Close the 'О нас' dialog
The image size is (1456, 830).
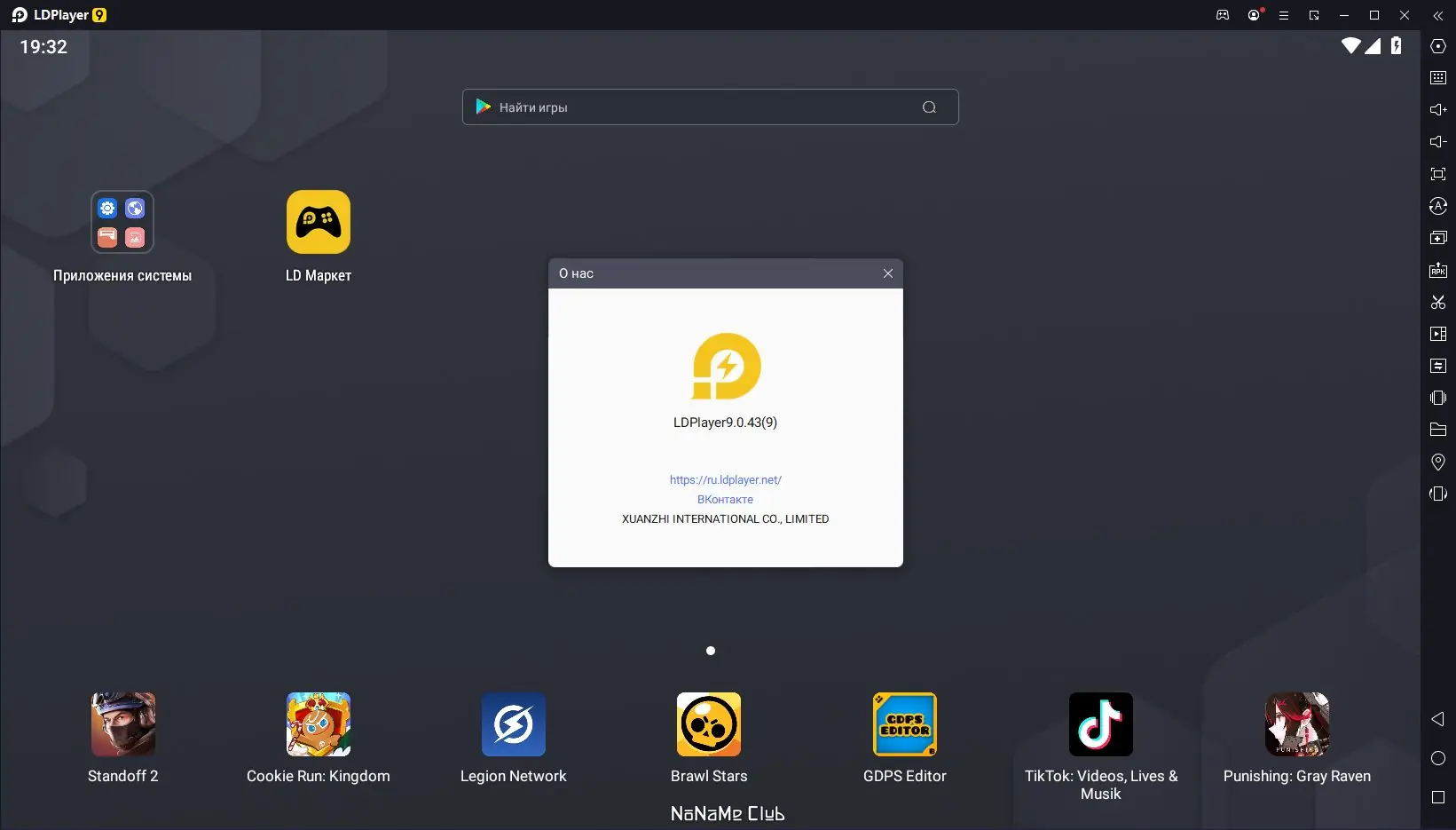[x=888, y=273]
